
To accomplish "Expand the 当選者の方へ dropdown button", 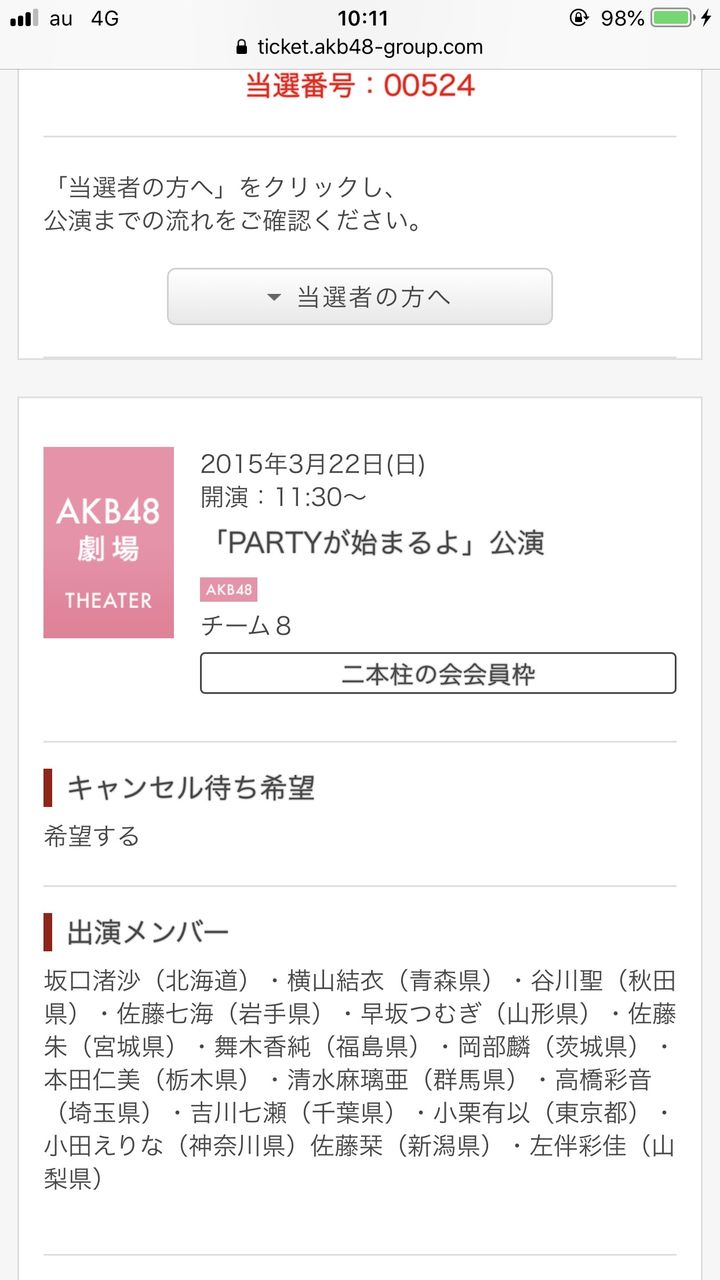I will coord(360,296).
